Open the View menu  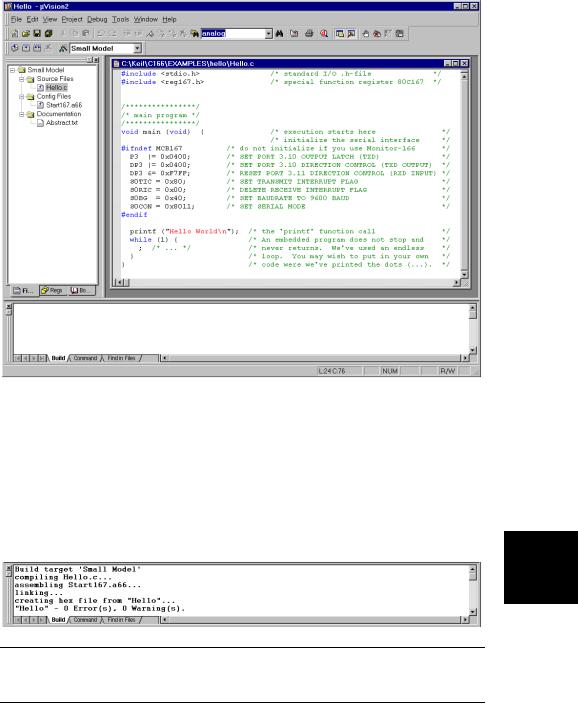click(50, 19)
